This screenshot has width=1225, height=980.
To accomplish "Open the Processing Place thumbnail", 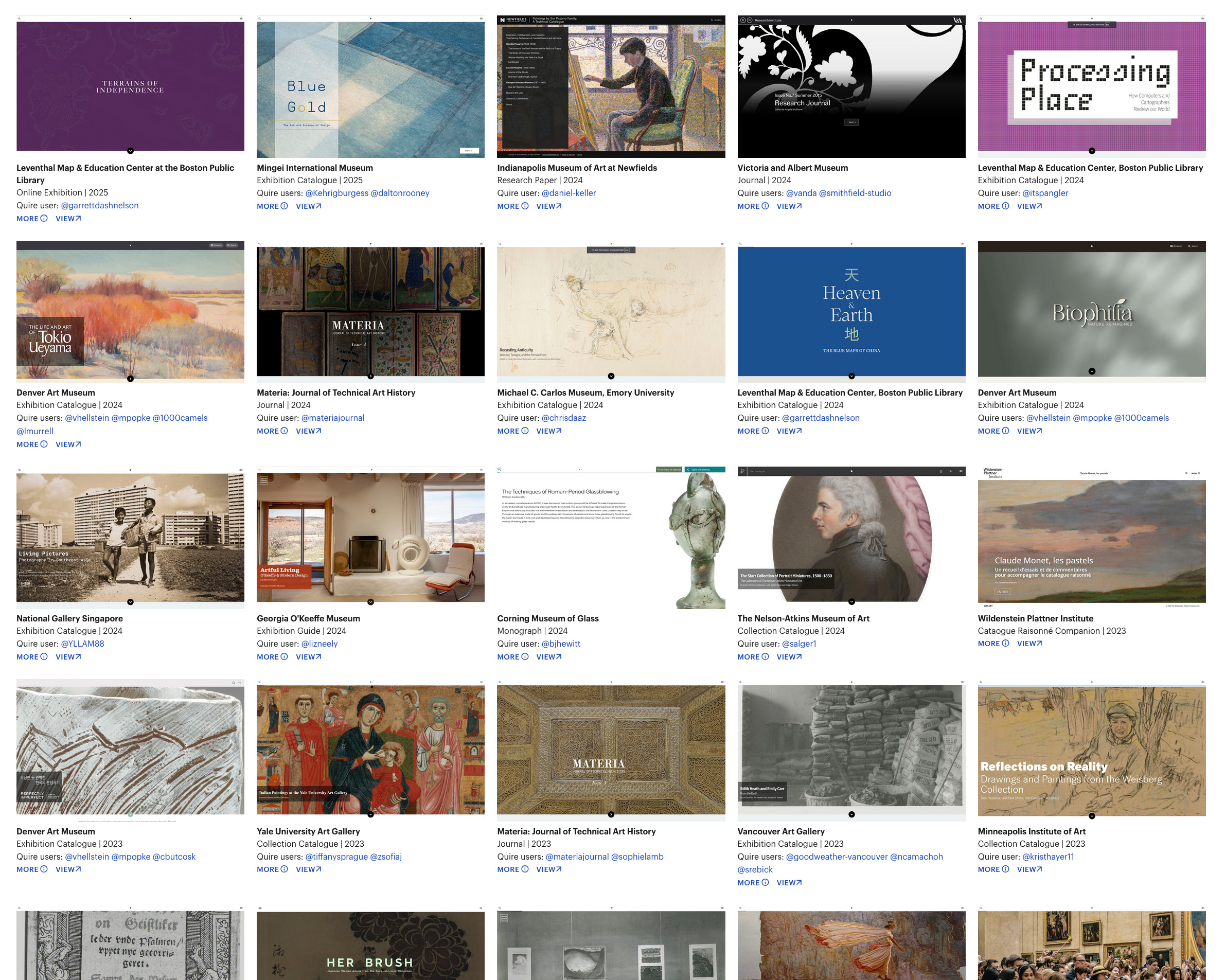I will [x=1091, y=86].
